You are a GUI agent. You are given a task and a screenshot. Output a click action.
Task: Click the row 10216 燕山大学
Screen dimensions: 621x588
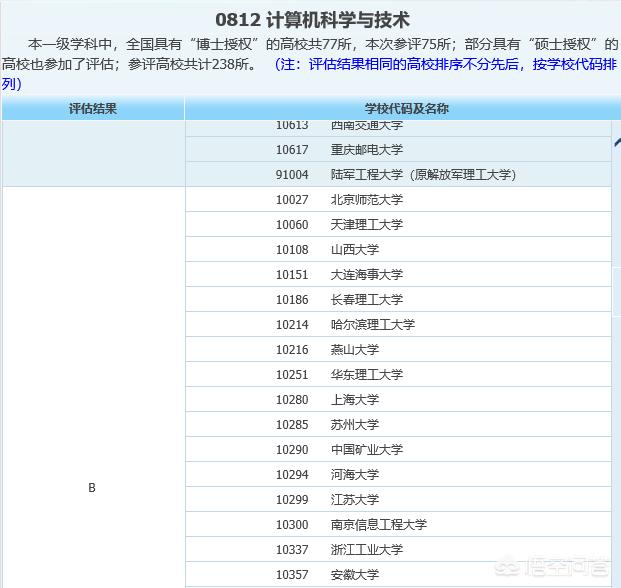click(398, 349)
